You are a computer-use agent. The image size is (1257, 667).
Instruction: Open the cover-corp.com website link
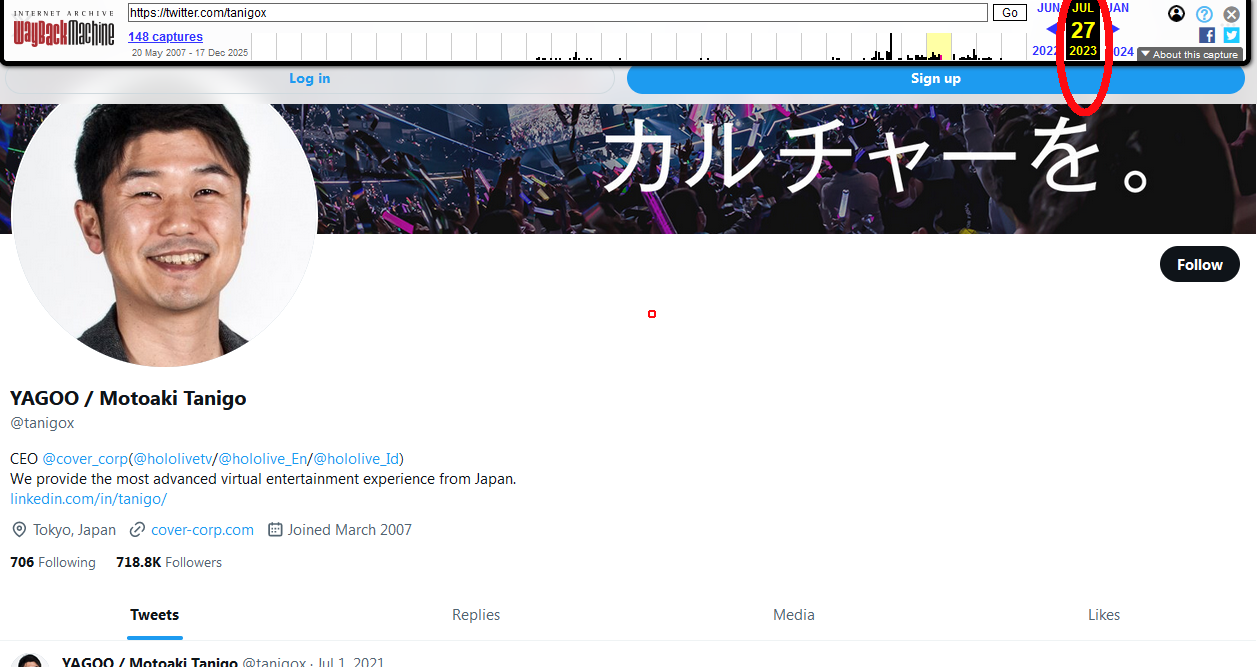pyautogui.click(x=202, y=530)
